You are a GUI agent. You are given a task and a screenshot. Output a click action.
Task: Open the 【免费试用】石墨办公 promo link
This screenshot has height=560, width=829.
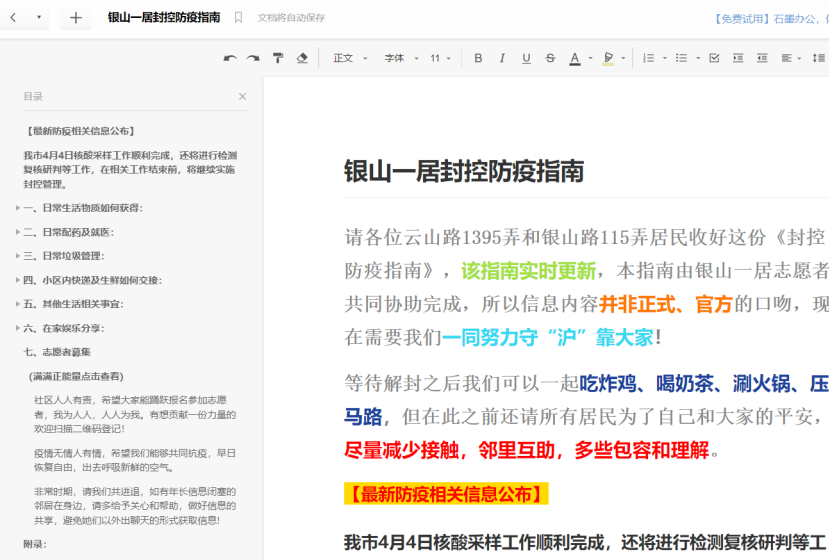[x=770, y=19]
